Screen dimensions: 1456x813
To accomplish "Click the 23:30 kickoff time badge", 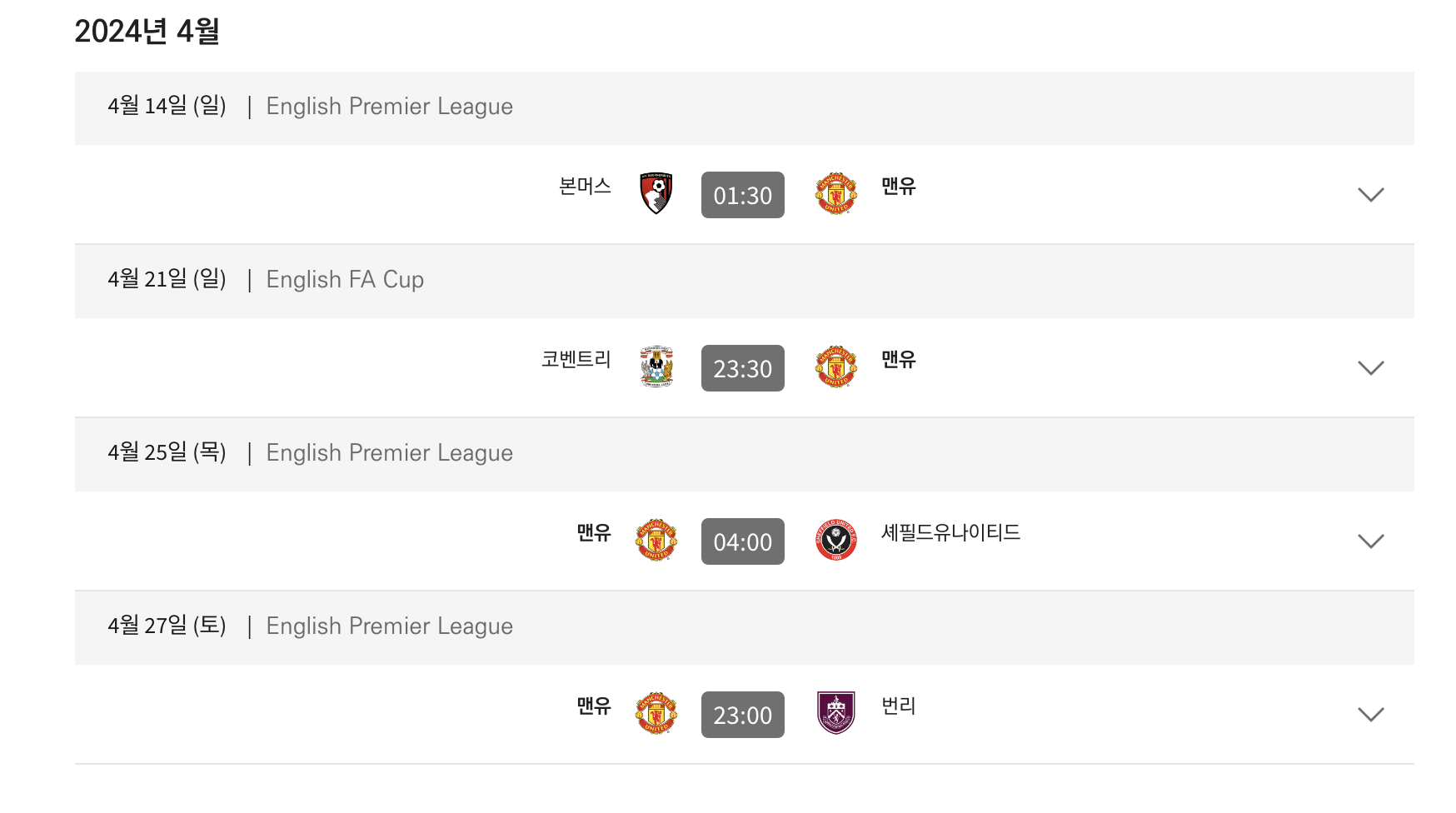I will pos(743,368).
